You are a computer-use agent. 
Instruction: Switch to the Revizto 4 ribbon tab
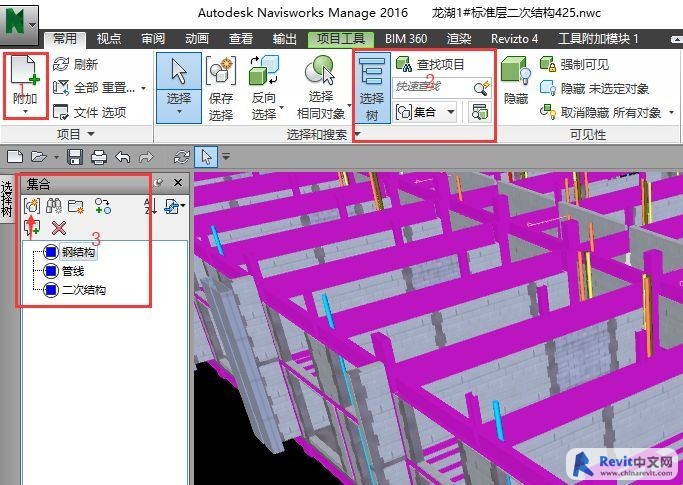click(x=514, y=39)
